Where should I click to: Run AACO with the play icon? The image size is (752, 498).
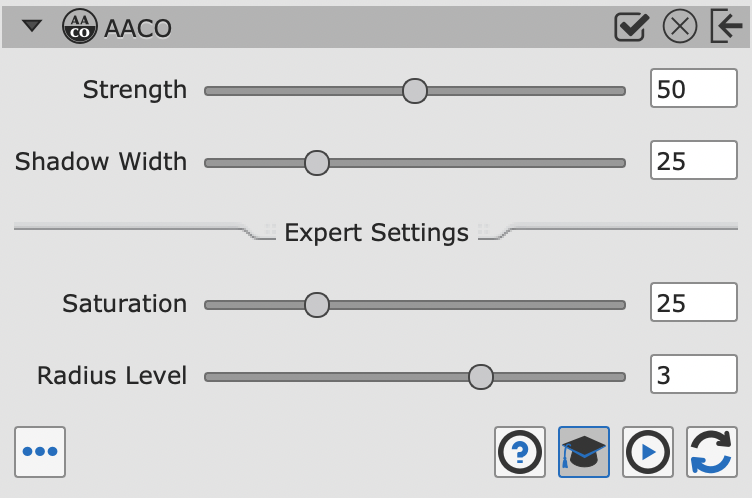pyautogui.click(x=648, y=452)
